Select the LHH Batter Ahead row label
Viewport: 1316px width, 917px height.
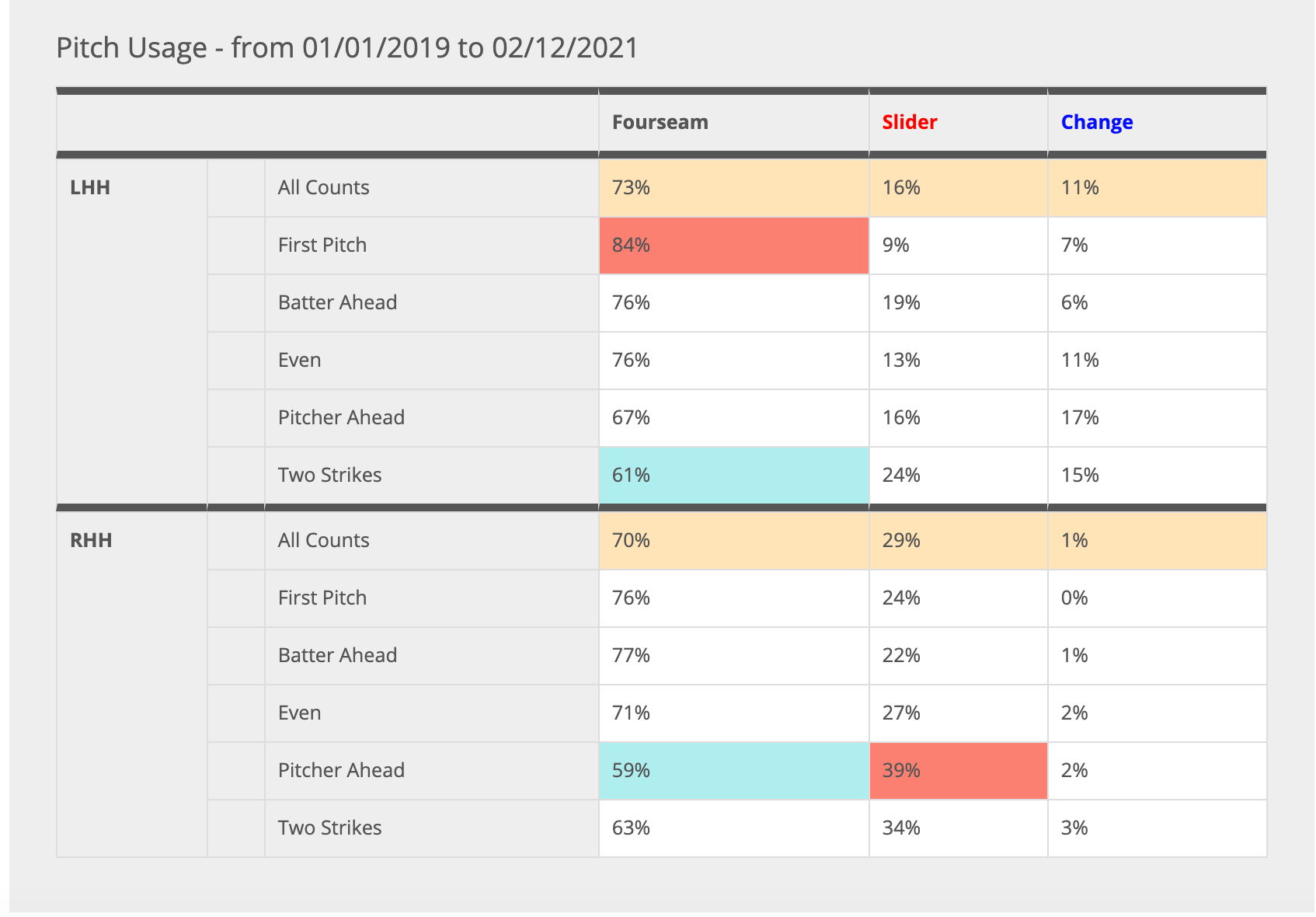[x=337, y=302]
